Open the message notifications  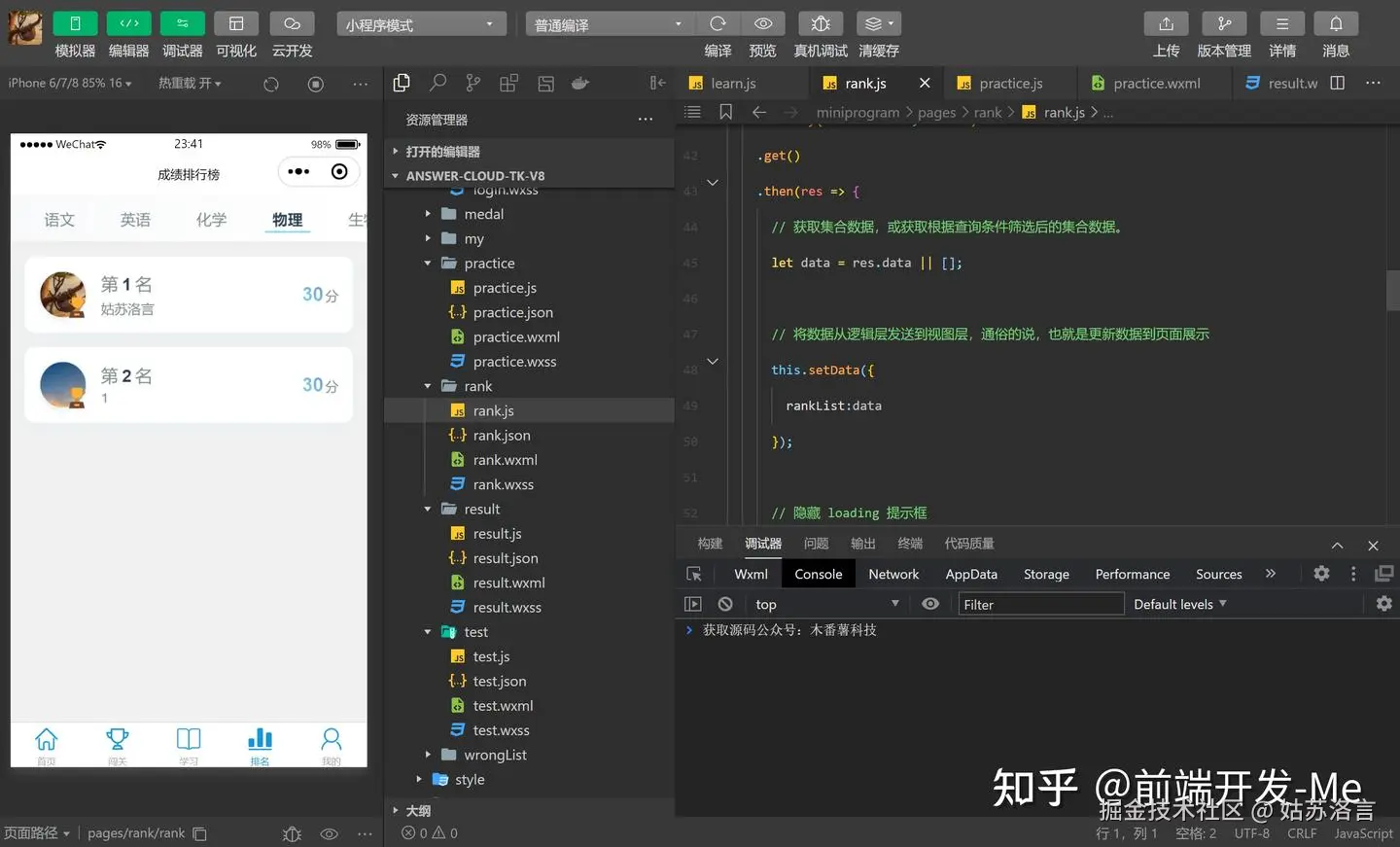[x=1336, y=24]
